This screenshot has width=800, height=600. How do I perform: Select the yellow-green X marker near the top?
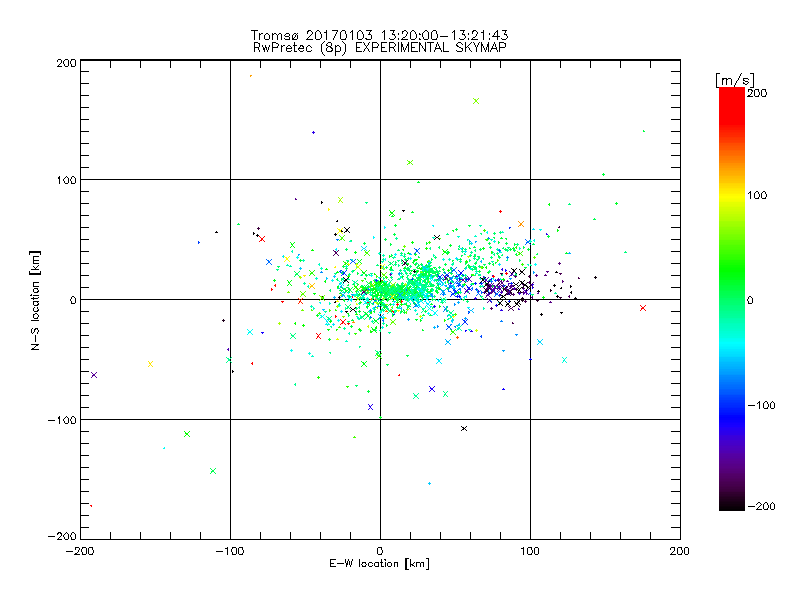(x=476, y=101)
